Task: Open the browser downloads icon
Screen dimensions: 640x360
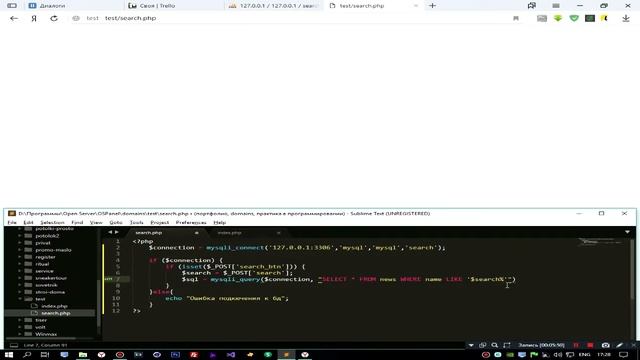Action: (x=626, y=18)
